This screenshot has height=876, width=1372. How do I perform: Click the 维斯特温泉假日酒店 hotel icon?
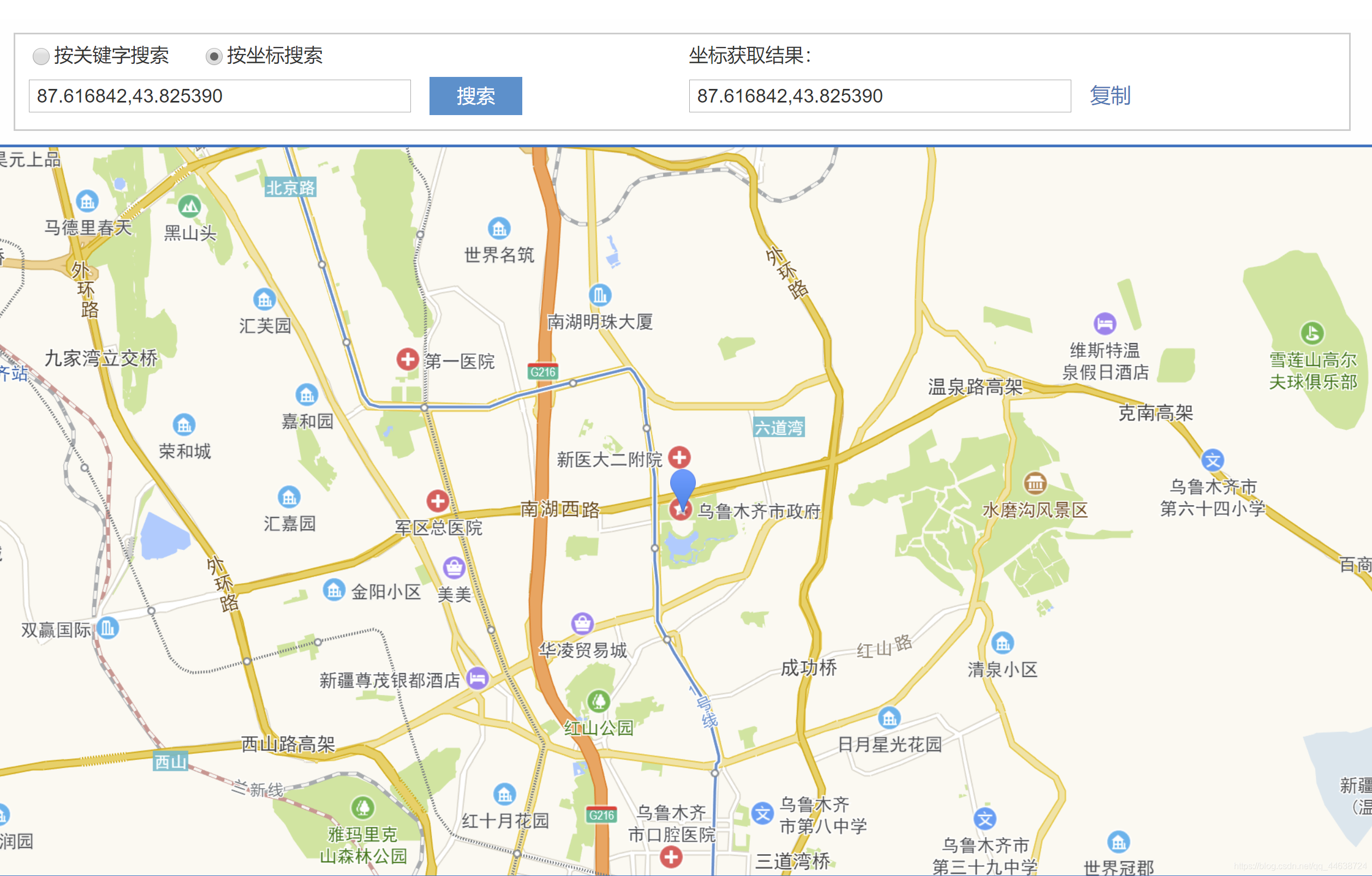pyautogui.click(x=1104, y=323)
